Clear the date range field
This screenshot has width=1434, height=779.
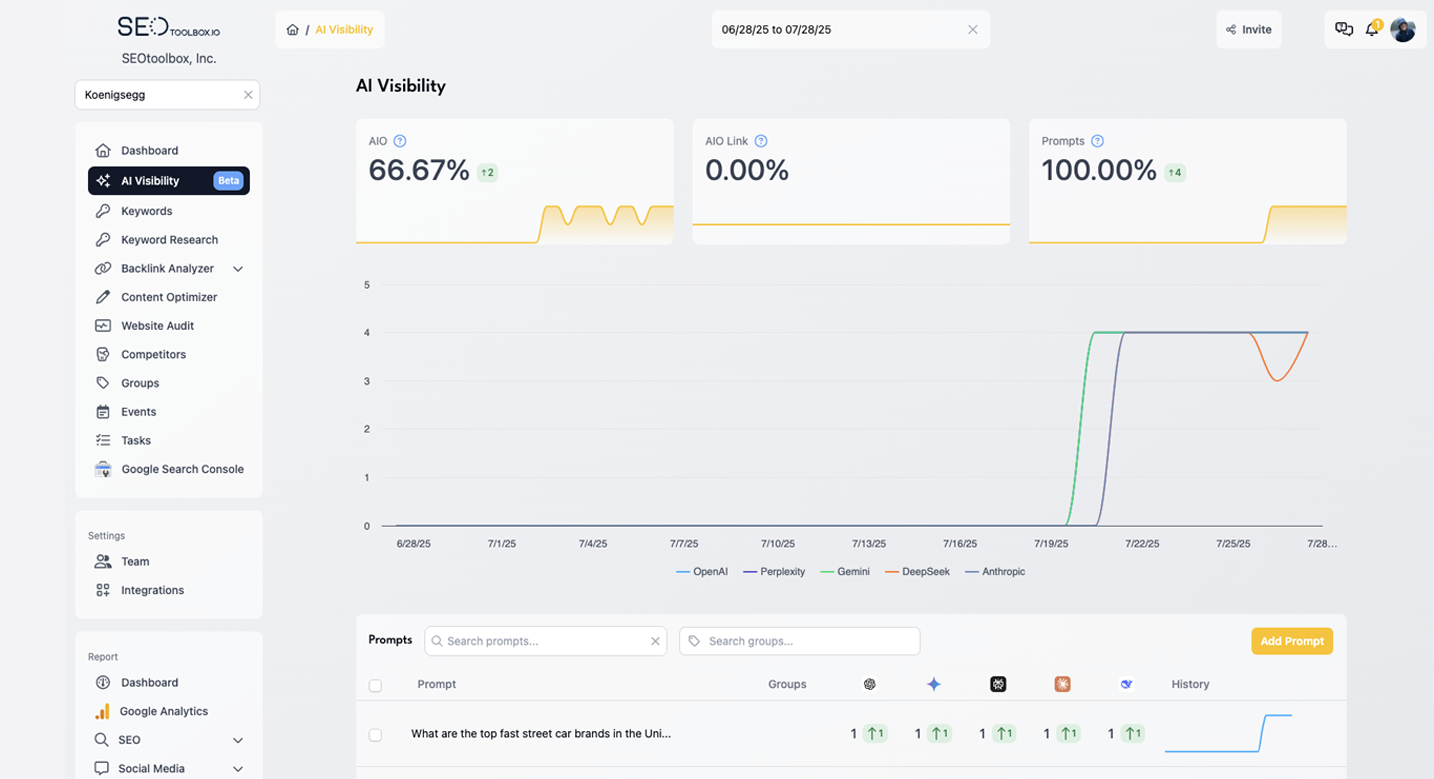coord(972,30)
